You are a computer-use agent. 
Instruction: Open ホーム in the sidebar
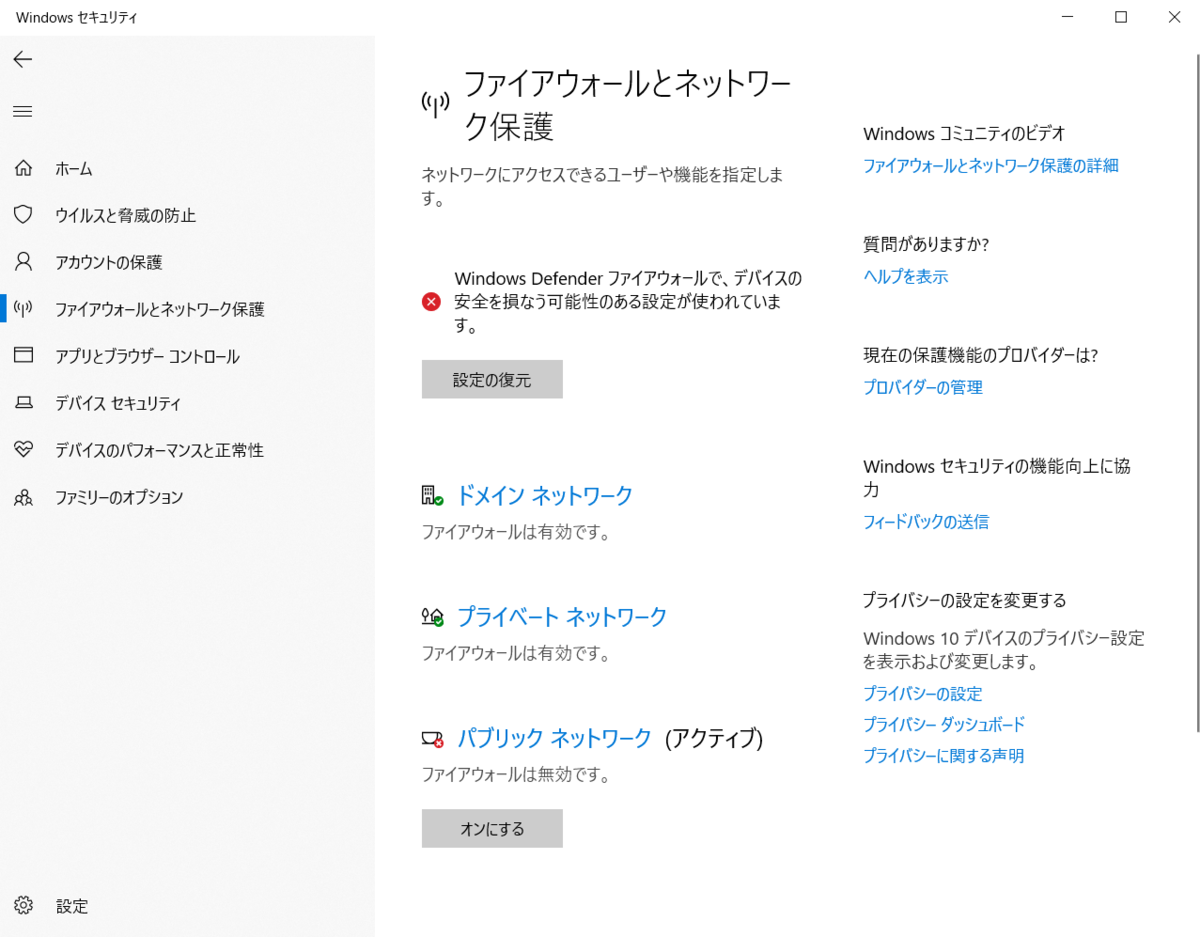(x=74, y=169)
